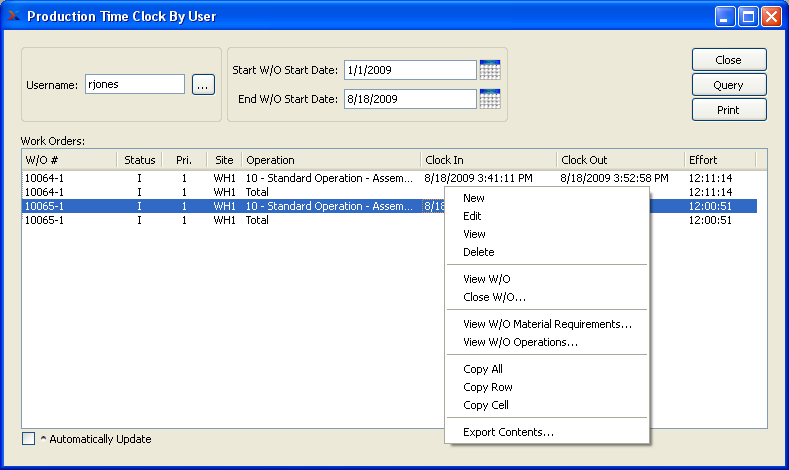Open calendar for Start W/O Start Date
Screen dimensions: 789x470
[489, 70]
